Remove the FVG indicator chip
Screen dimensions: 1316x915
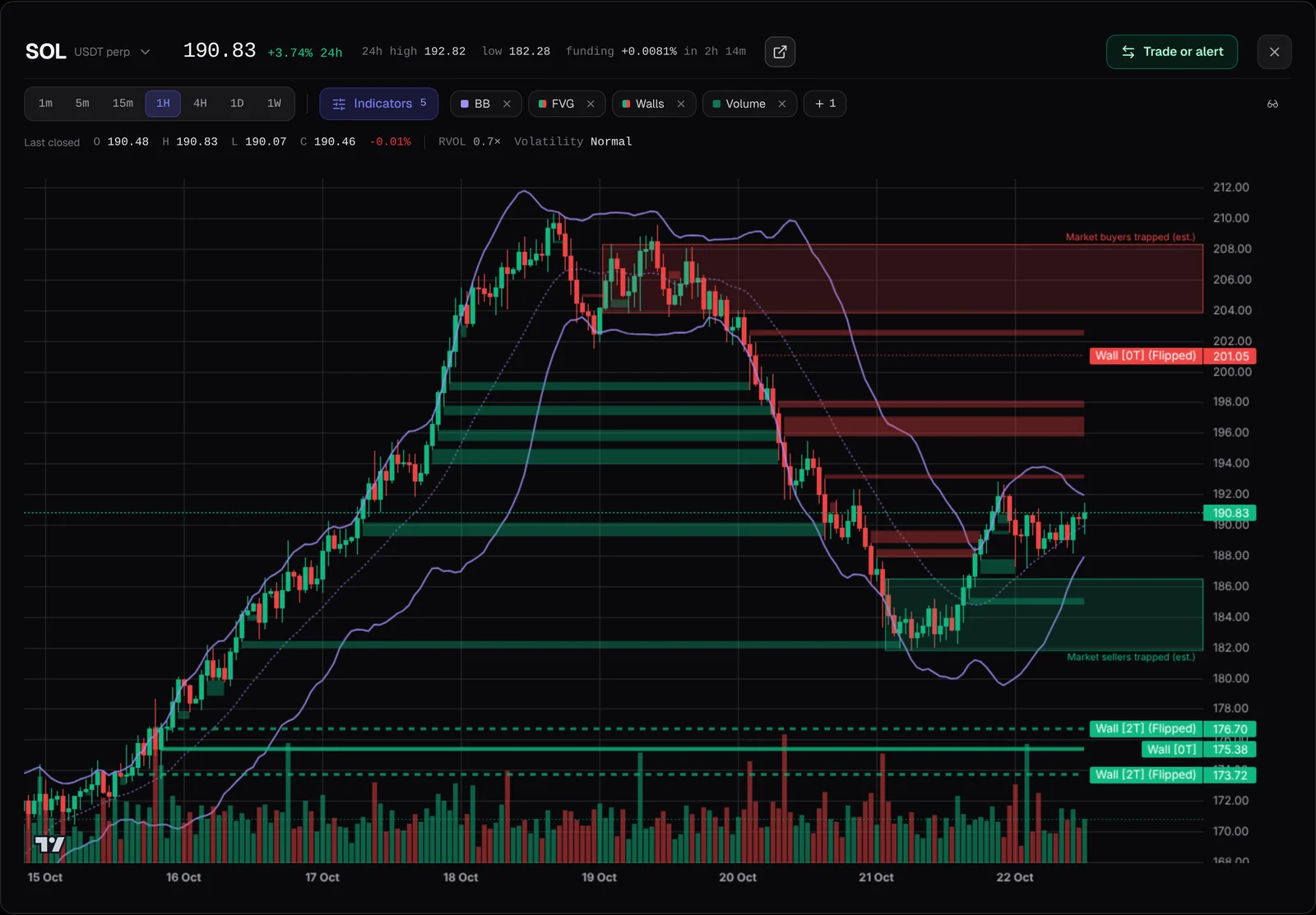click(591, 104)
